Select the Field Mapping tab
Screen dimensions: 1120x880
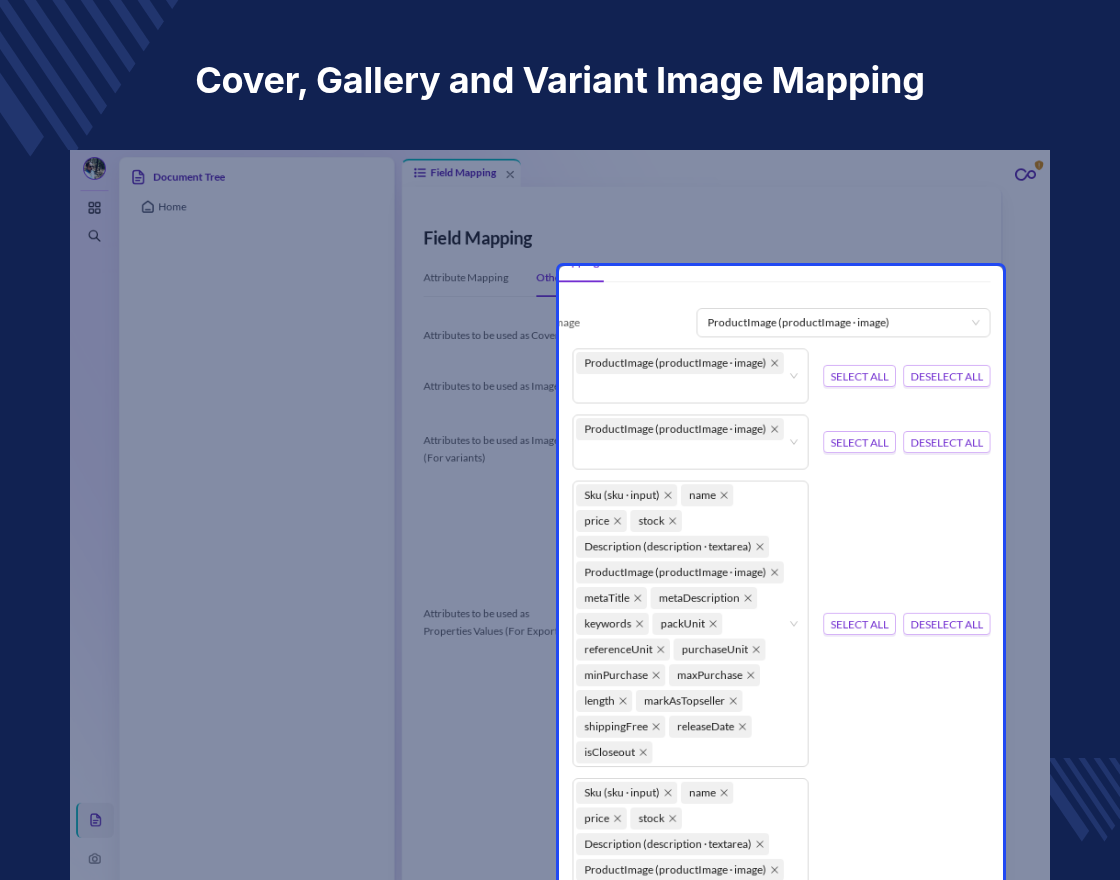click(461, 173)
